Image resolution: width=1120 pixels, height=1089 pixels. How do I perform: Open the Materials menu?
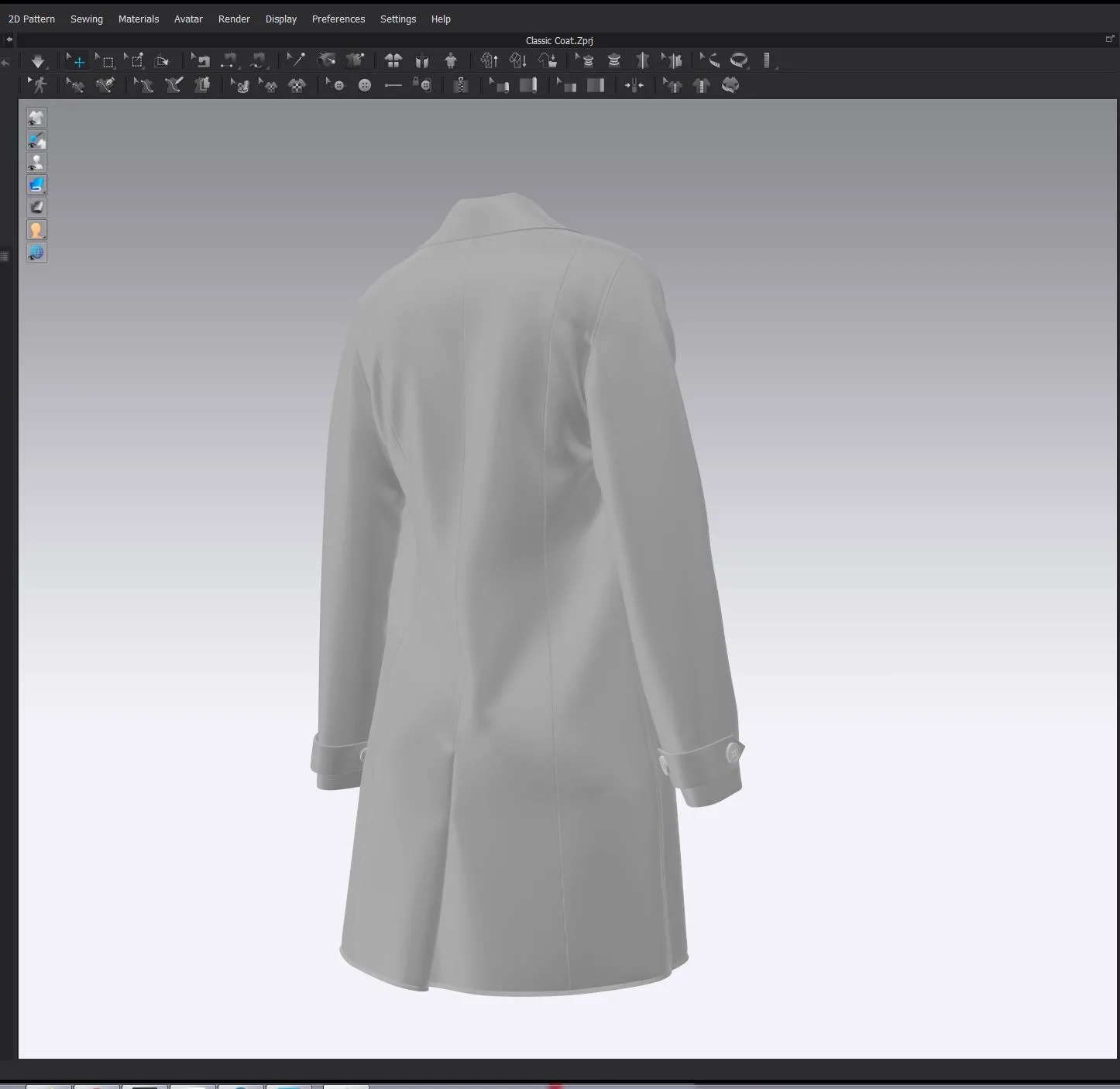tap(139, 19)
